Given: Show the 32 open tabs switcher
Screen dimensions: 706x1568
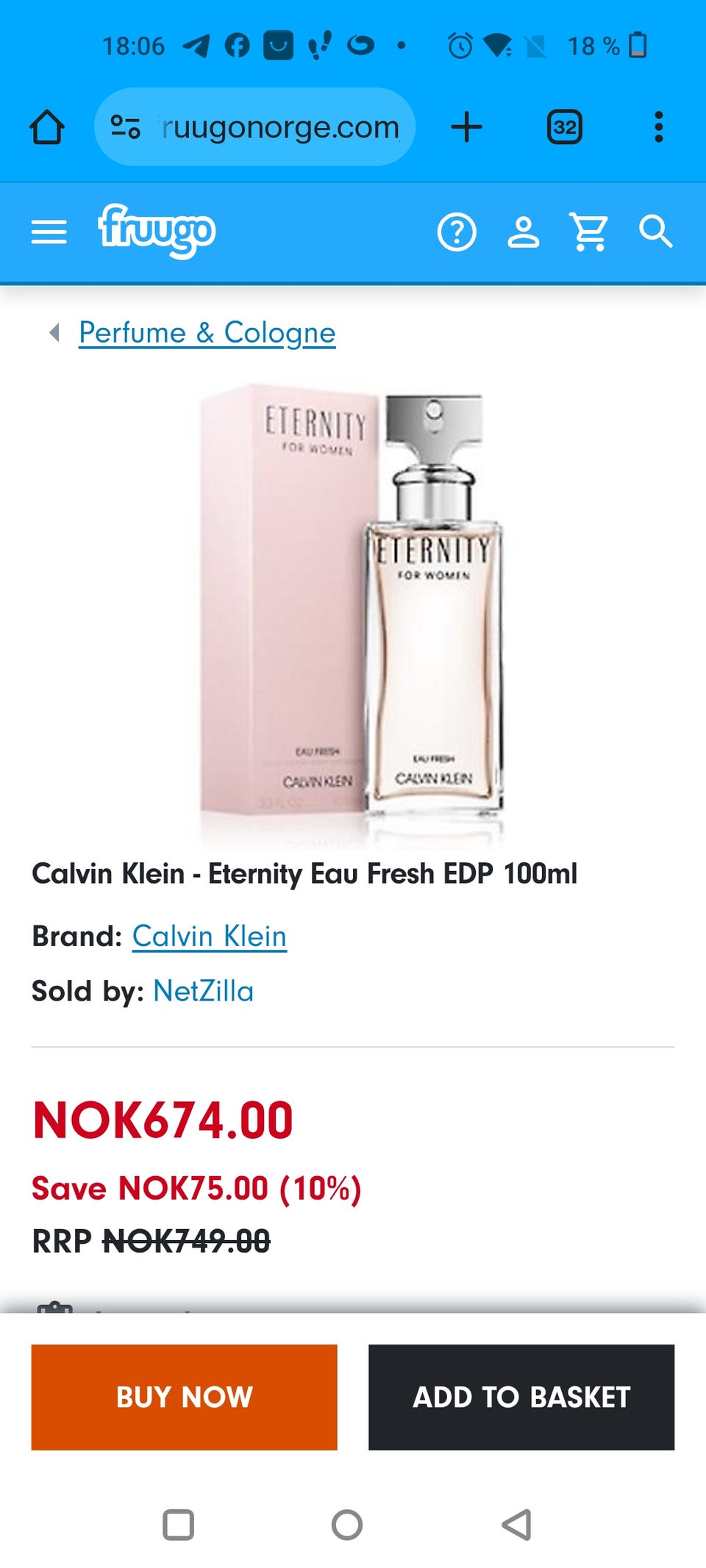Looking at the screenshot, I should coord(564,127).
